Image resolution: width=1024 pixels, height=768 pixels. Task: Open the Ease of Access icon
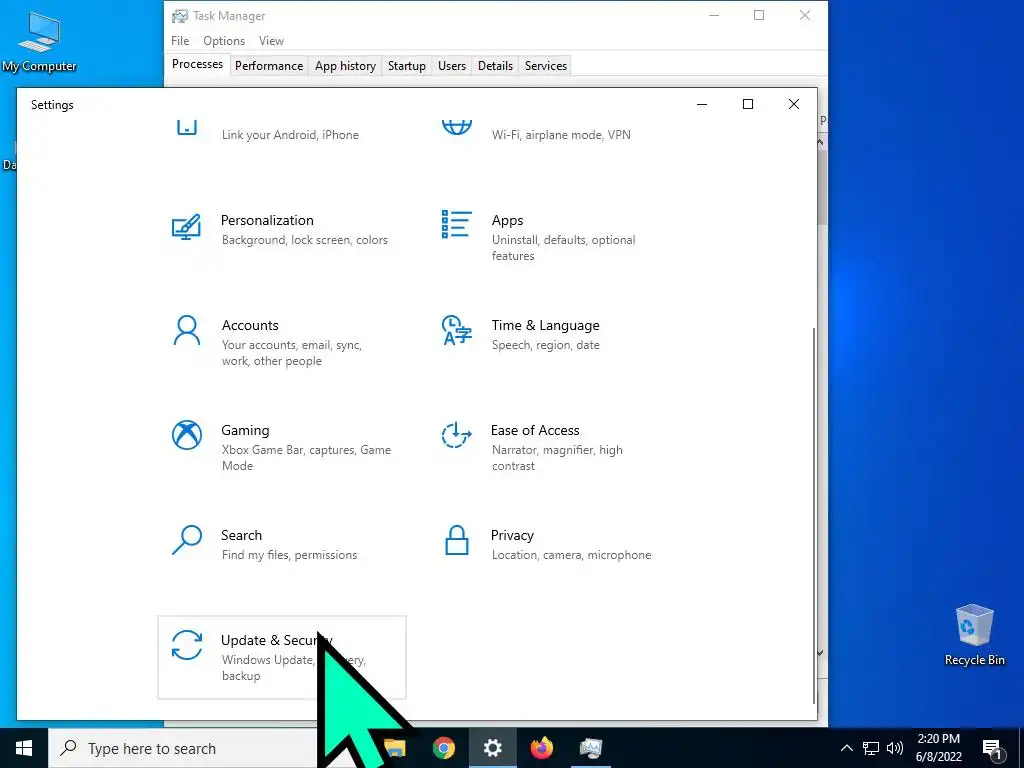(456, 435)
